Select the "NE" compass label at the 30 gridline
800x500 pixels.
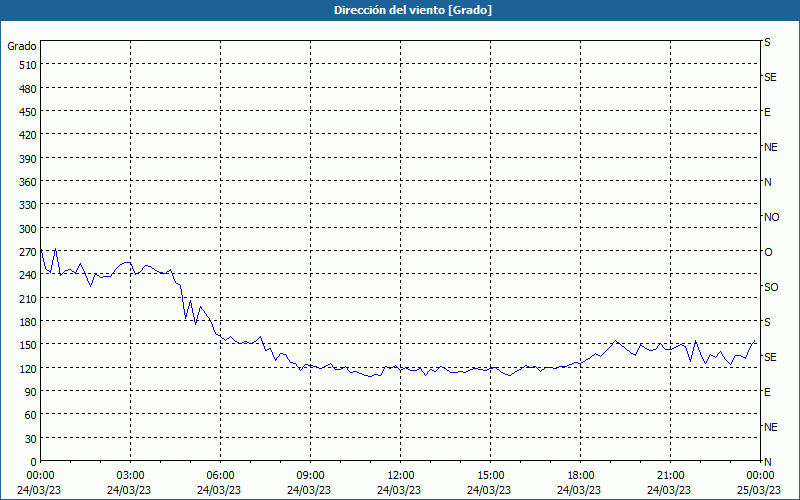[771, 427]
